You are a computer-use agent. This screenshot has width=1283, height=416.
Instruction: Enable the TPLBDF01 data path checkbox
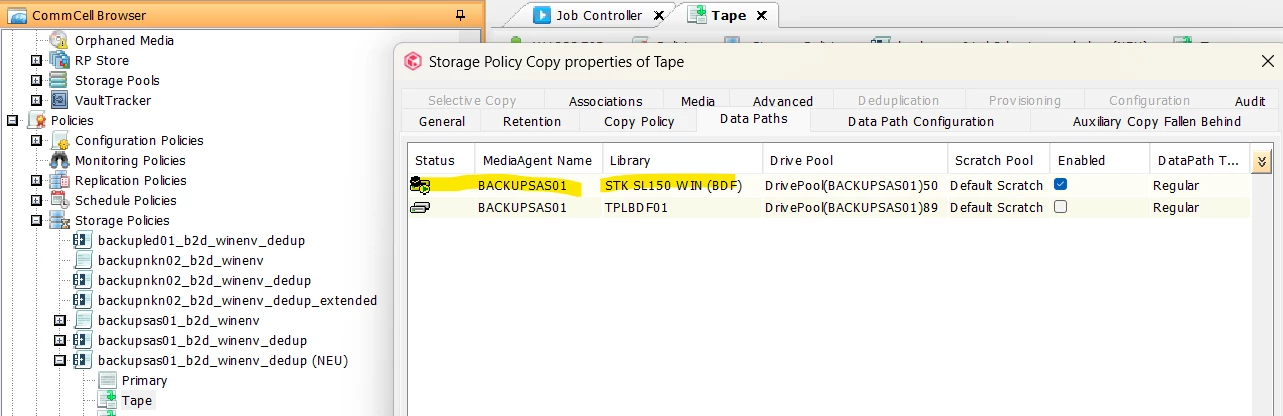(1060, 207)
